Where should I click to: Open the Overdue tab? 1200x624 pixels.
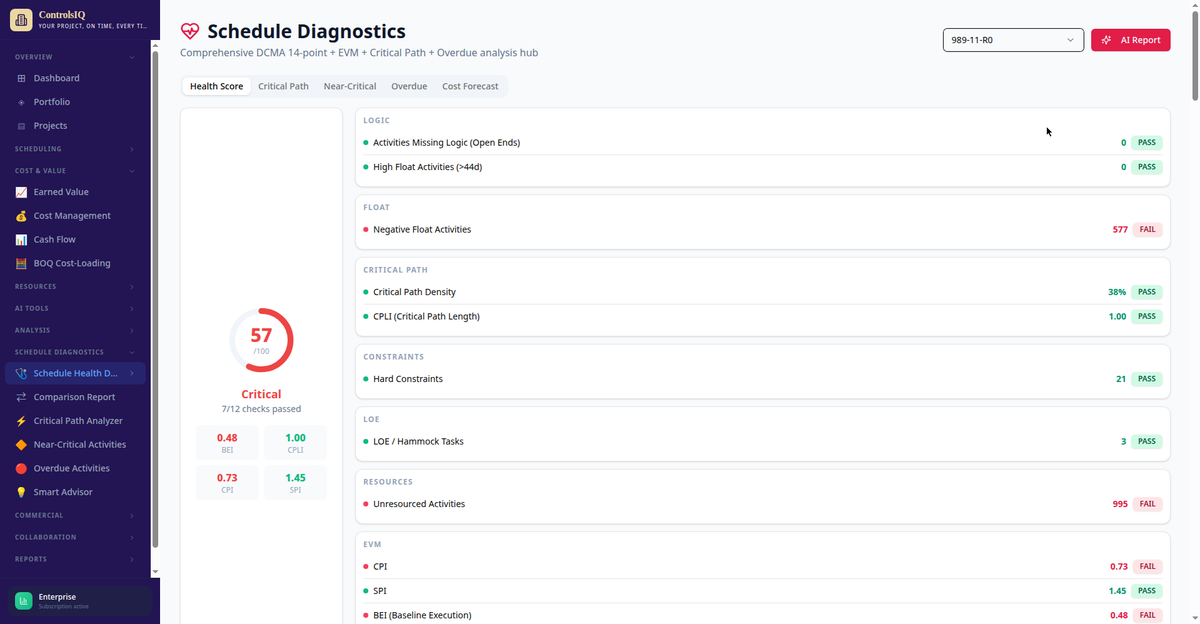(x=409, y=87)
